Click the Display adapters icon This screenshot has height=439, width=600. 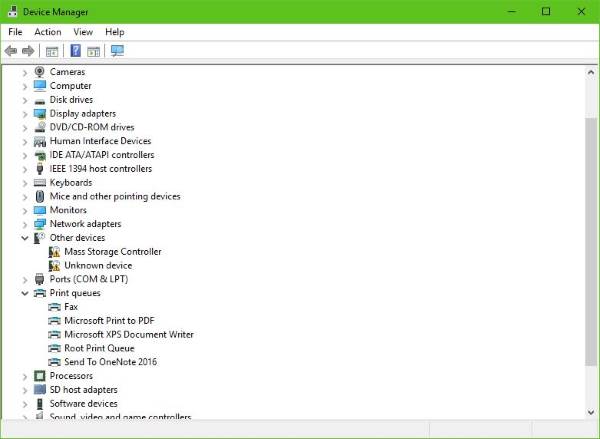(39, 114)
